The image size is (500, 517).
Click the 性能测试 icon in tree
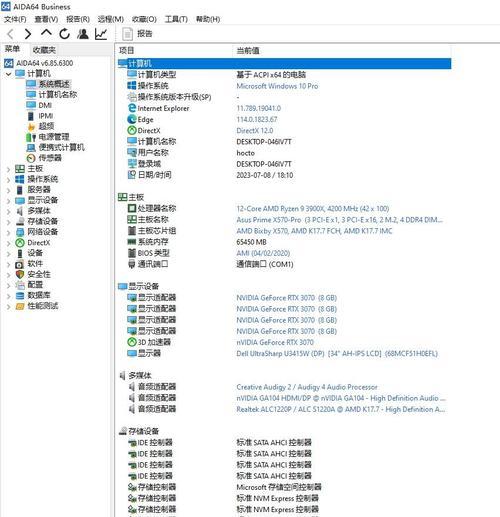pos(20,306)
